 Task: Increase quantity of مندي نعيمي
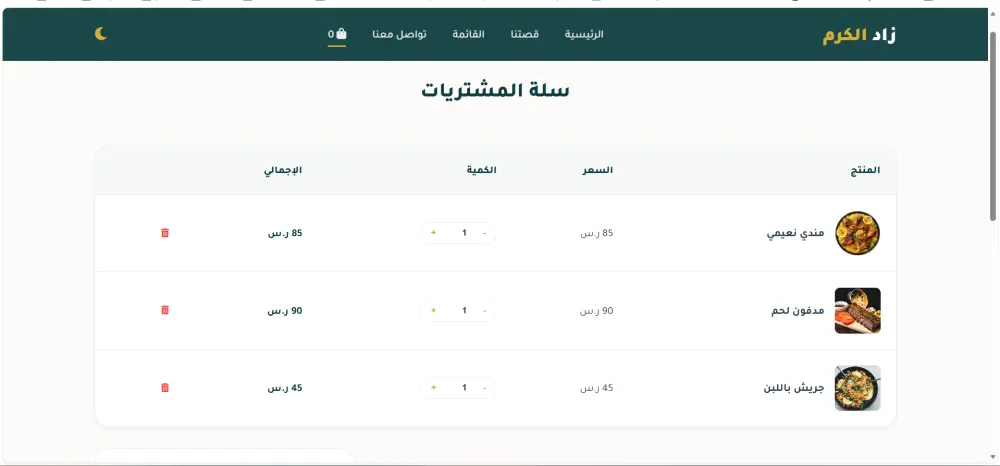pos(434,233)
